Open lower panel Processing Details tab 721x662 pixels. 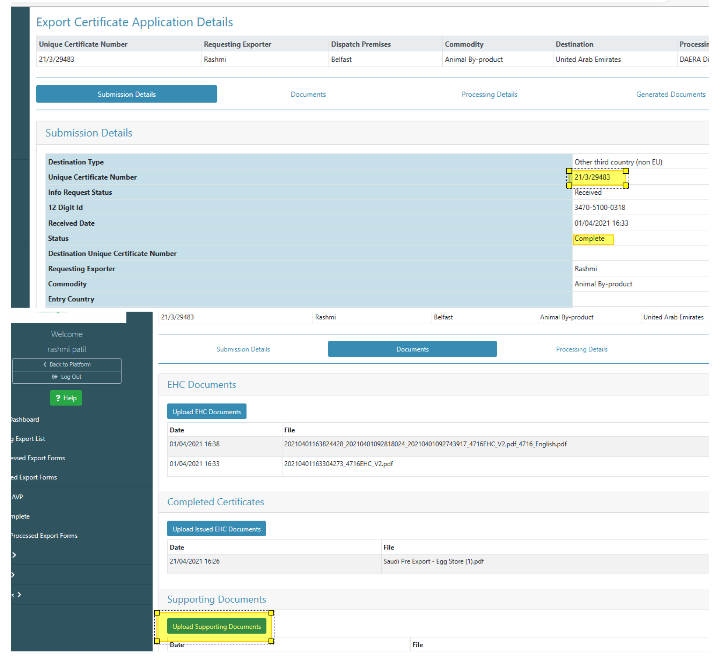(x=582, y=349)
